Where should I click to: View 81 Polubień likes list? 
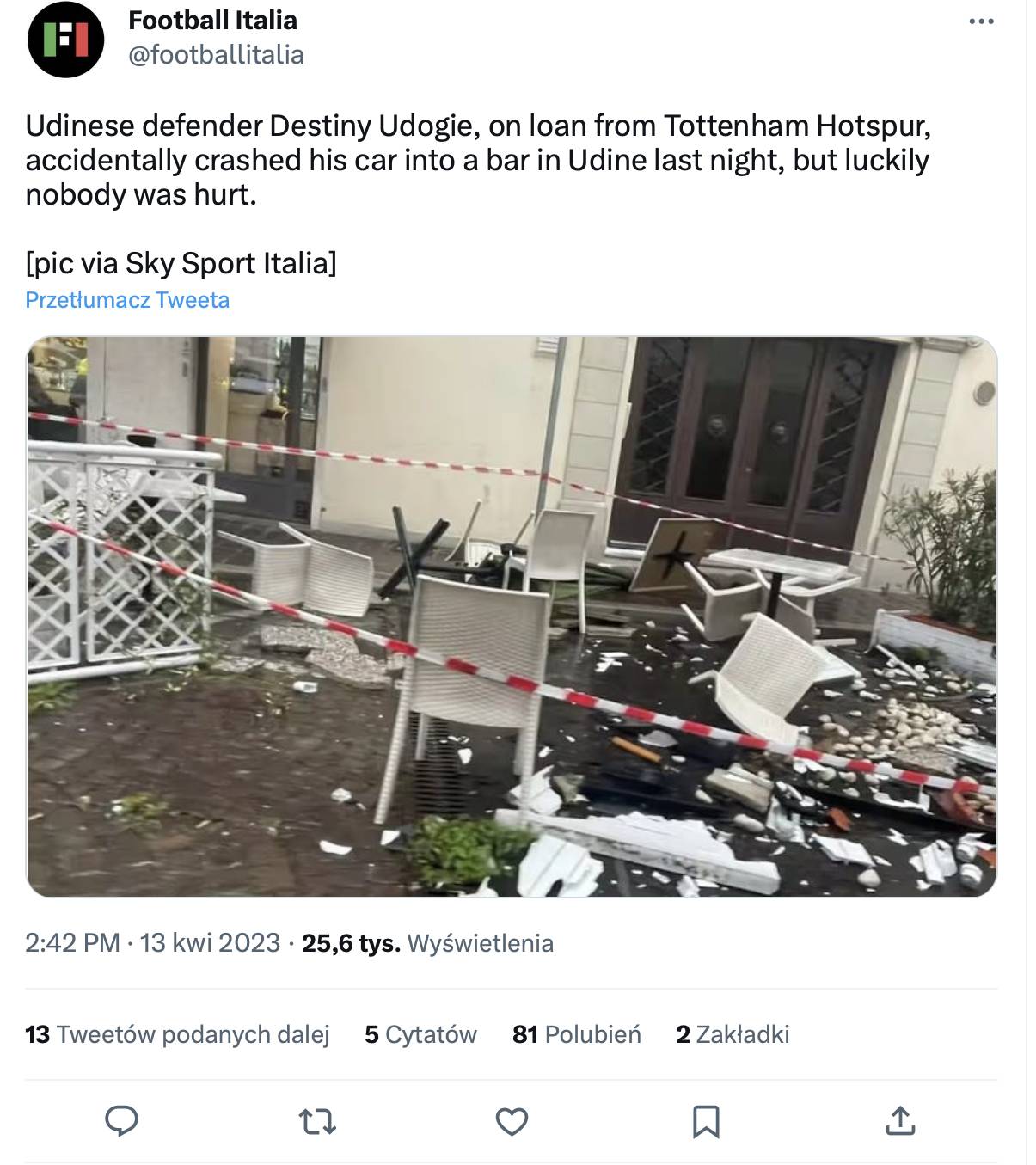[577, 1034]
